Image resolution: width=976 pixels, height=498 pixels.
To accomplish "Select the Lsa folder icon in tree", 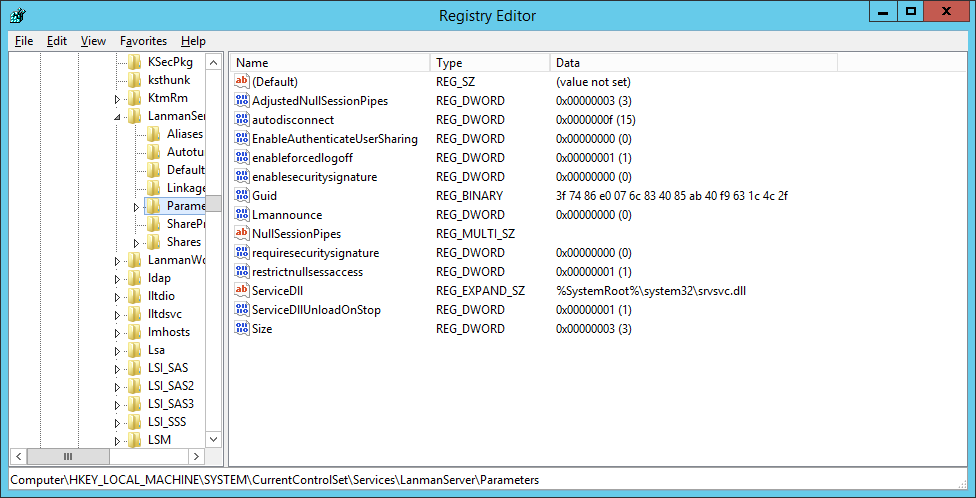I will pyautogui.click(x=135, y=350).
